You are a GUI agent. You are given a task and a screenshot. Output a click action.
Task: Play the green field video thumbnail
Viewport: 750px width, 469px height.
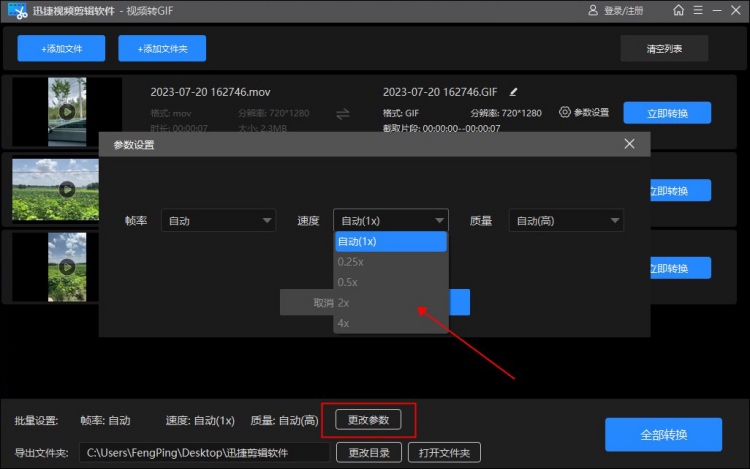click(x=67, y=189)
